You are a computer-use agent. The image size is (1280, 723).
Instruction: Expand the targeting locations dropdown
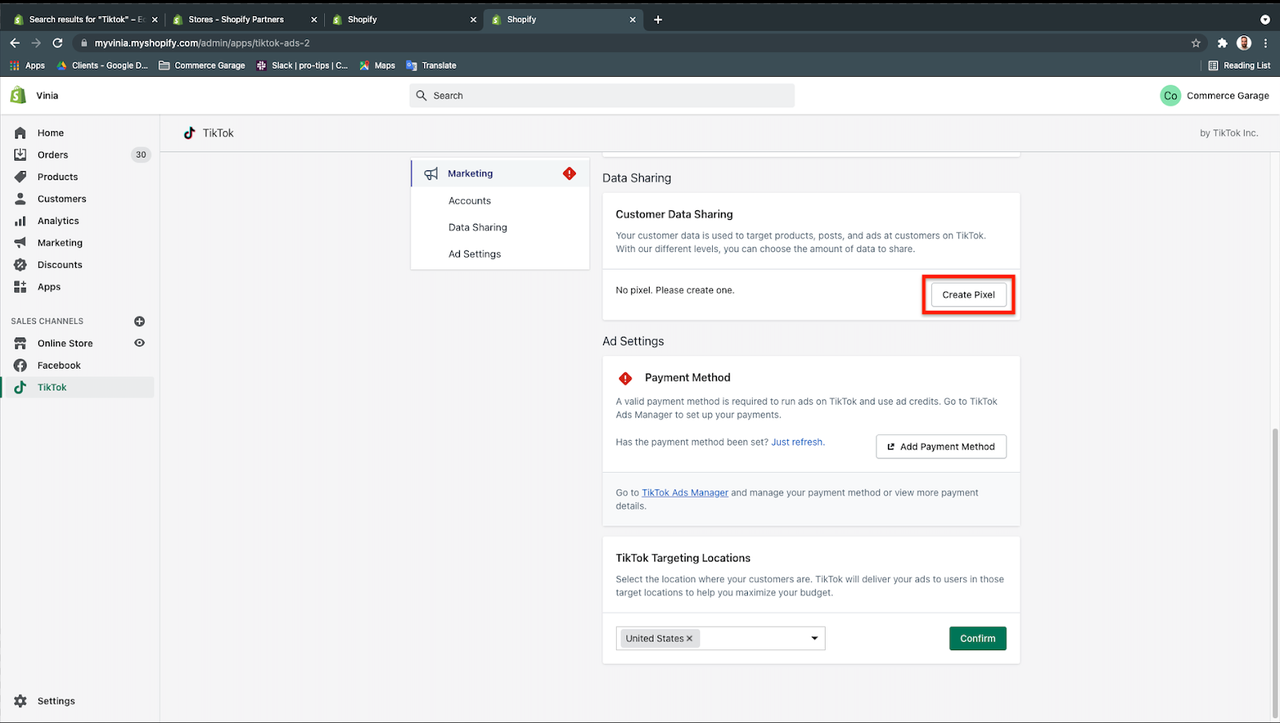[814, 638]
